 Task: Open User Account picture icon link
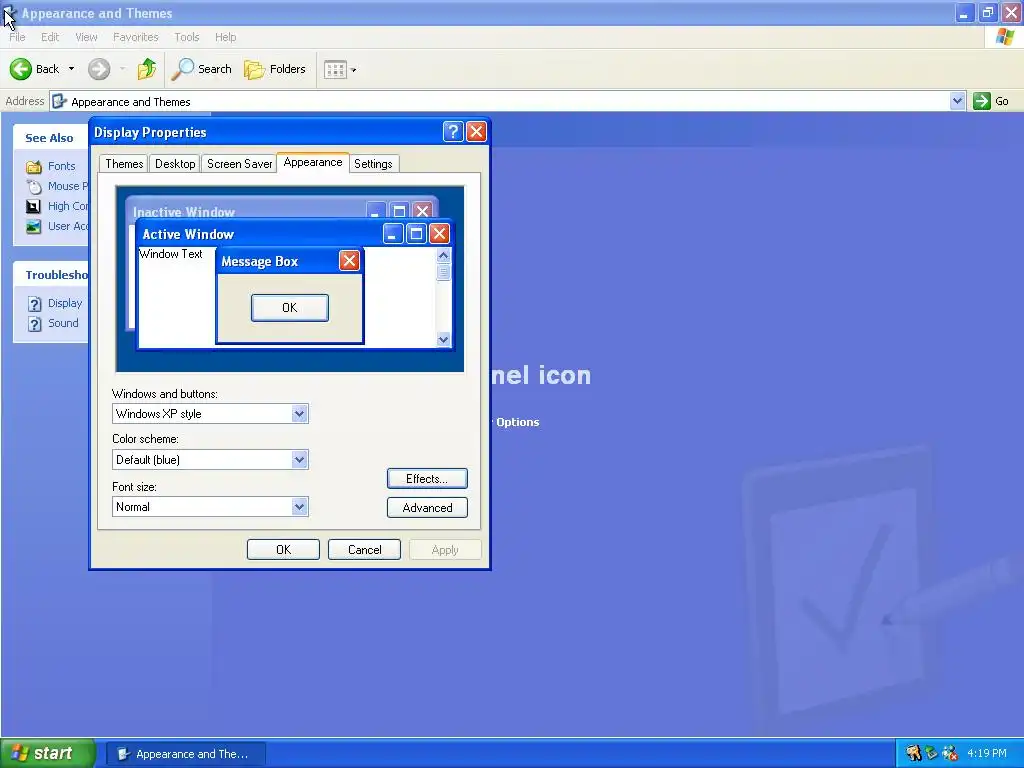point(33,227)
